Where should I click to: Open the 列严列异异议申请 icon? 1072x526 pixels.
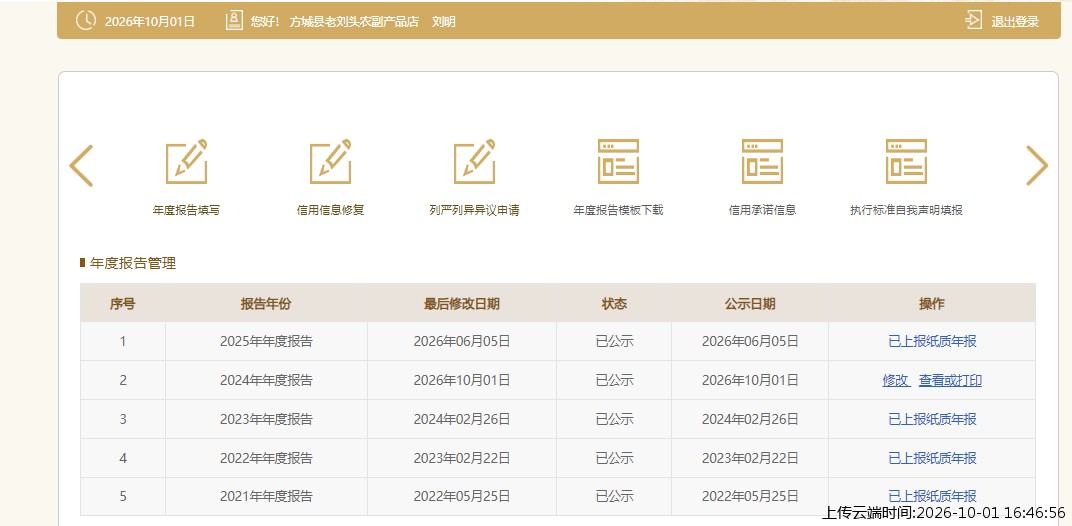474,161
